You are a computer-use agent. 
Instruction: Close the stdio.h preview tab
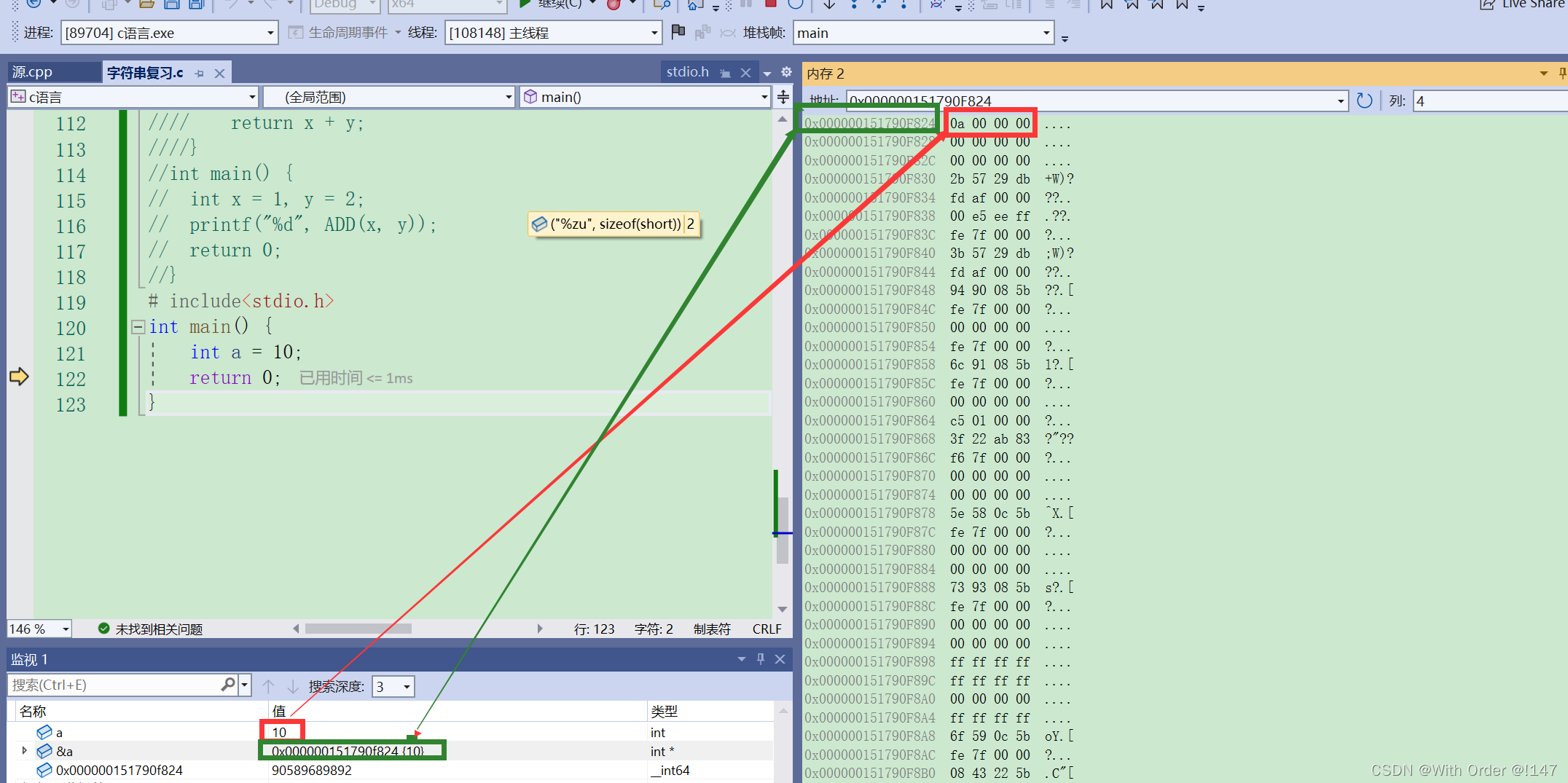tap(745, 73)
